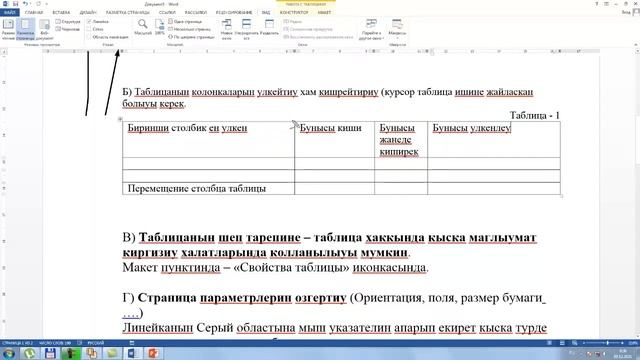Image resolution: width=640 pixels, height=360 pixels.
Task: Click heading 'Страница параметрлерин озгертиу'
Action: point(242,298)
